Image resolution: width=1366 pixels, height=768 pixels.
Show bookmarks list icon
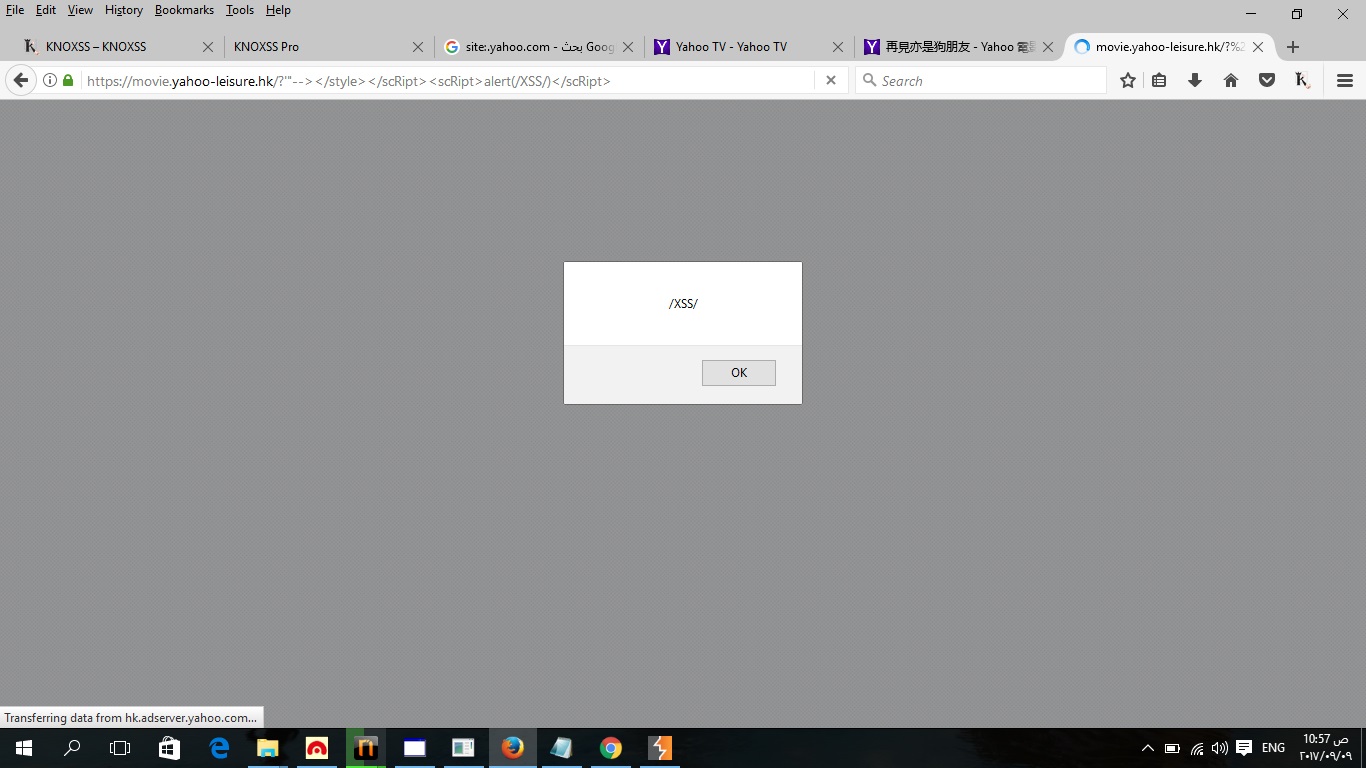[x=1159, y=81]
